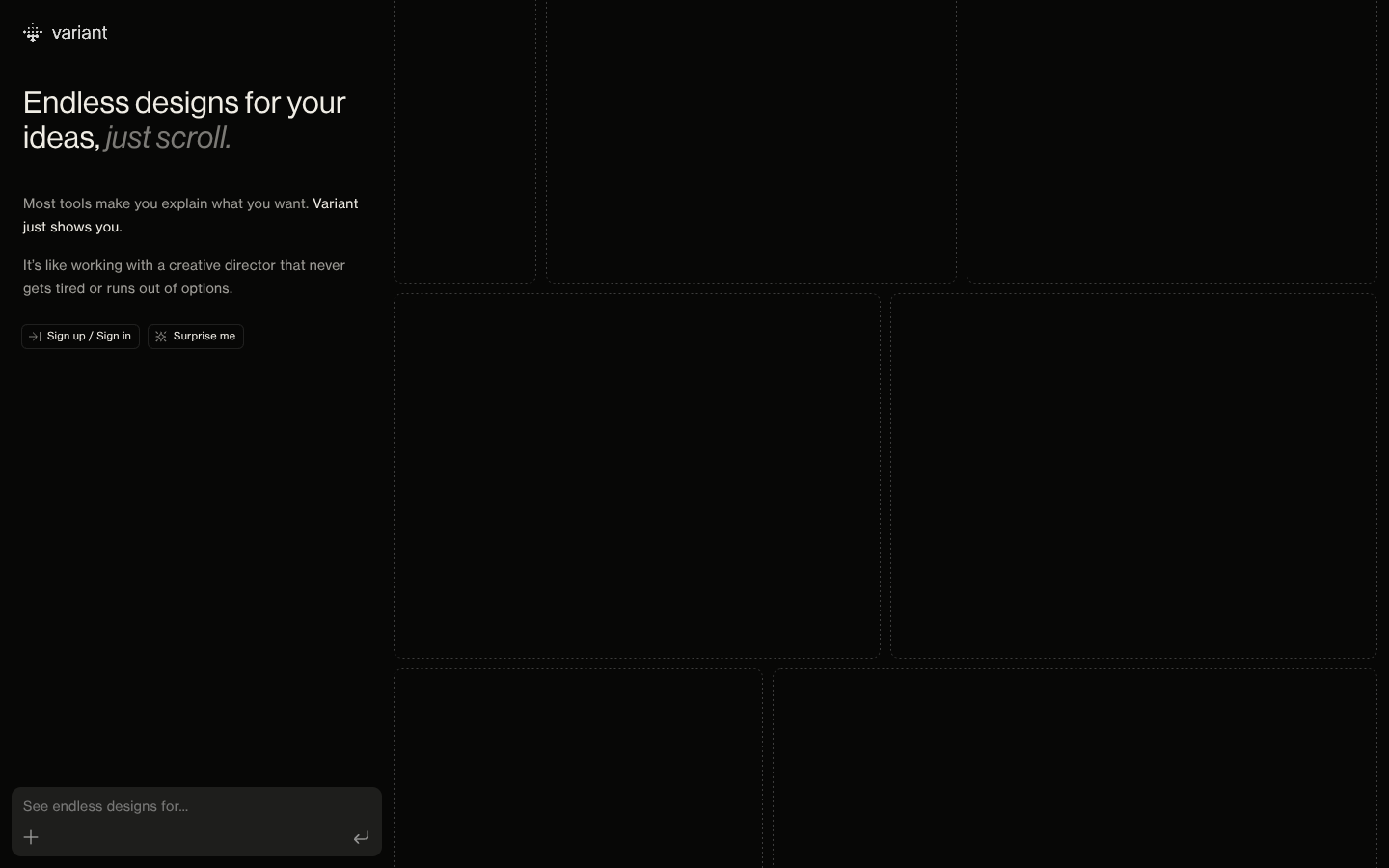Select the top-right placeholder design card
The image size is (1389, 868).
point(1172,141)
